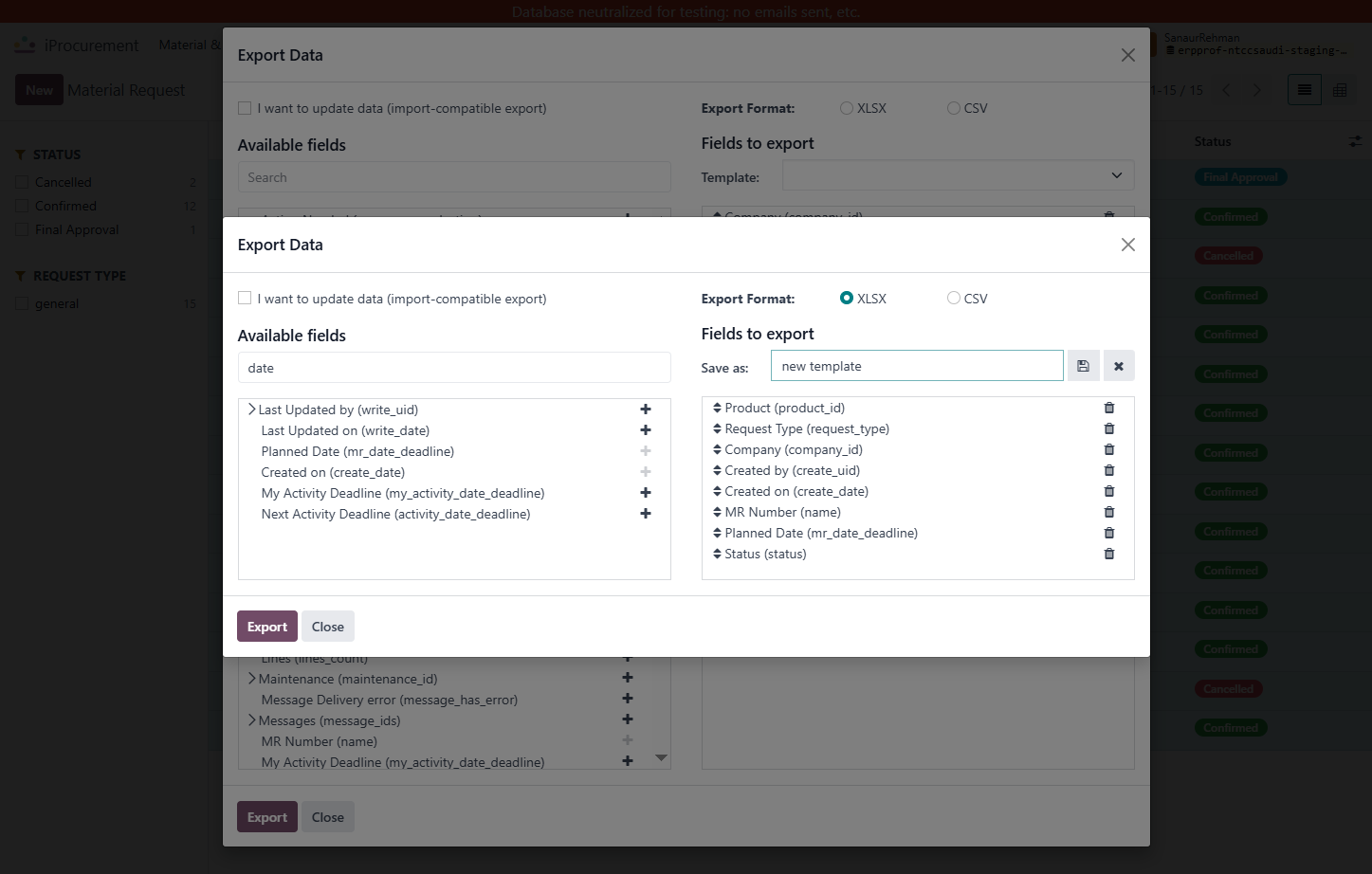This screenshot has width=1372, height=874.
Task: Save the new template with the floppy icon
Action: point(1083,366)
